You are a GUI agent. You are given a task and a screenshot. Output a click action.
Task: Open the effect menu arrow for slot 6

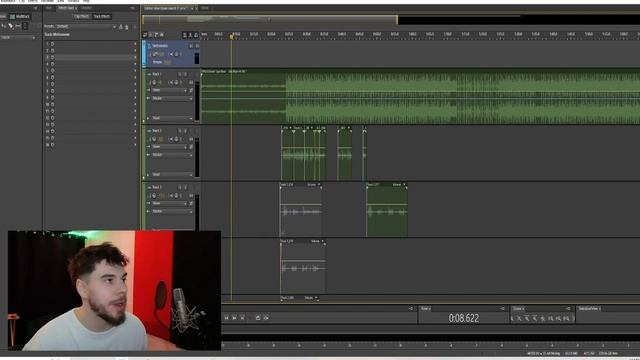pyautogui.click(x=135, y=78)
